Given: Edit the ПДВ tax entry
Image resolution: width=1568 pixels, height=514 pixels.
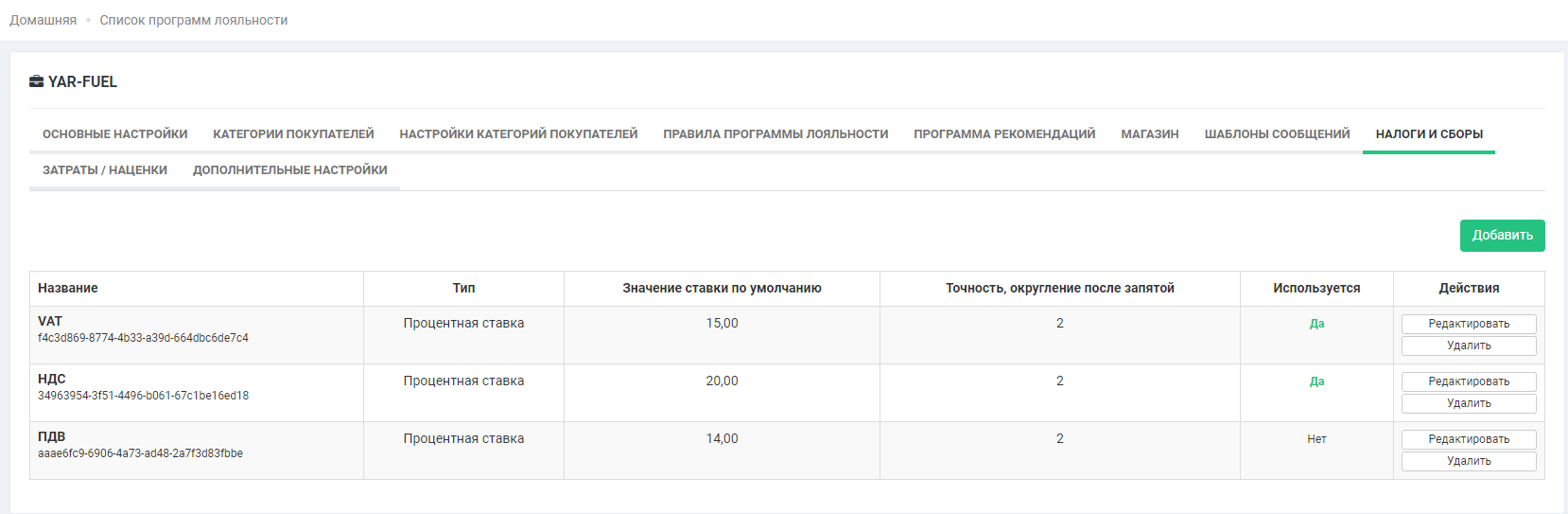Looking at the screenshot, I should (1469, 439).
